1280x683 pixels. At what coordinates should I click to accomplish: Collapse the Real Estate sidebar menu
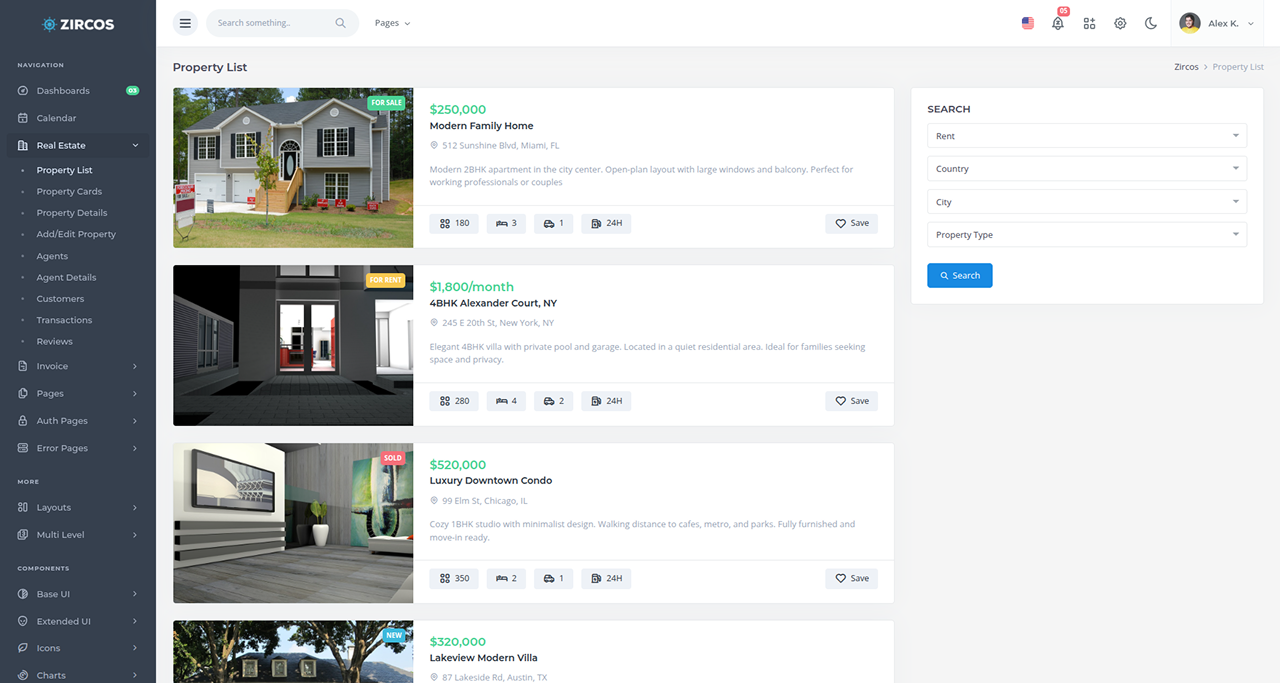(x=78, y=146)
